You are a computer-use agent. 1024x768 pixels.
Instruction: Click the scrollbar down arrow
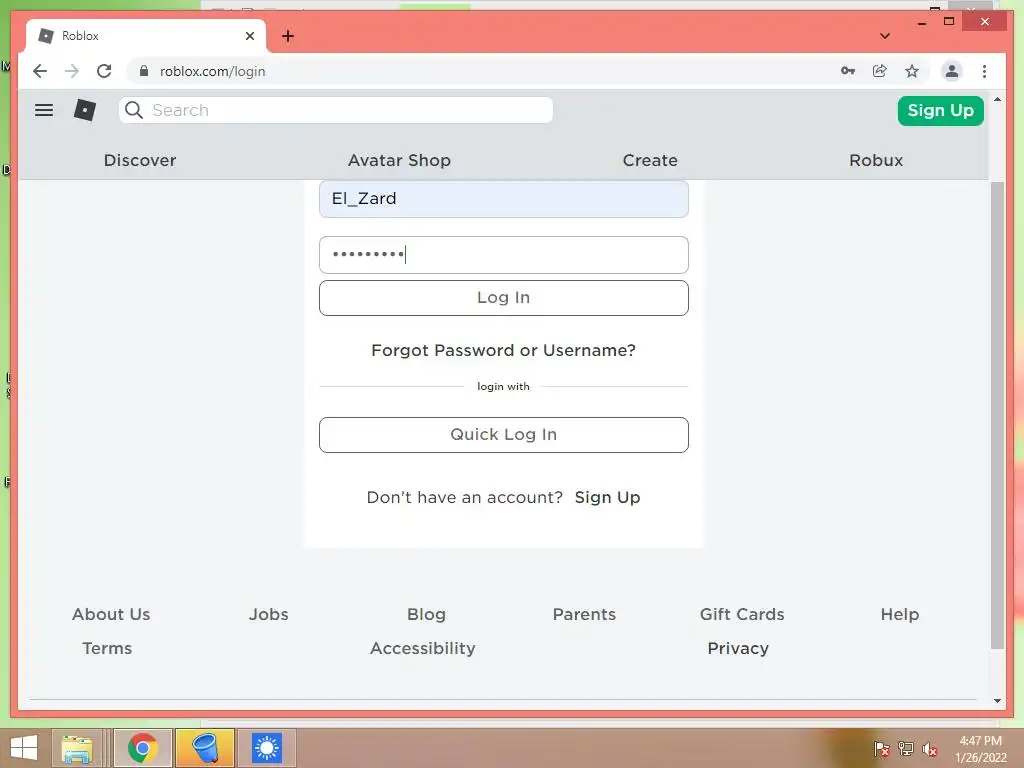[x=997, y=701]
